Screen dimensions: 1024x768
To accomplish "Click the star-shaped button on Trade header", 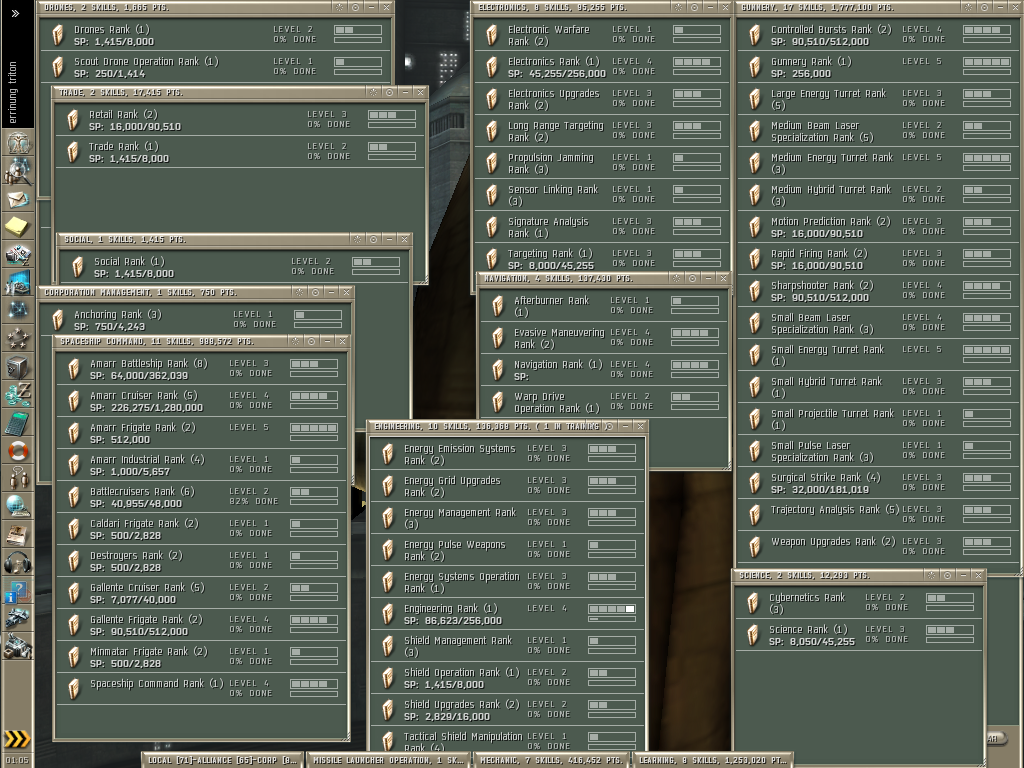I will [x=373, y=92].
